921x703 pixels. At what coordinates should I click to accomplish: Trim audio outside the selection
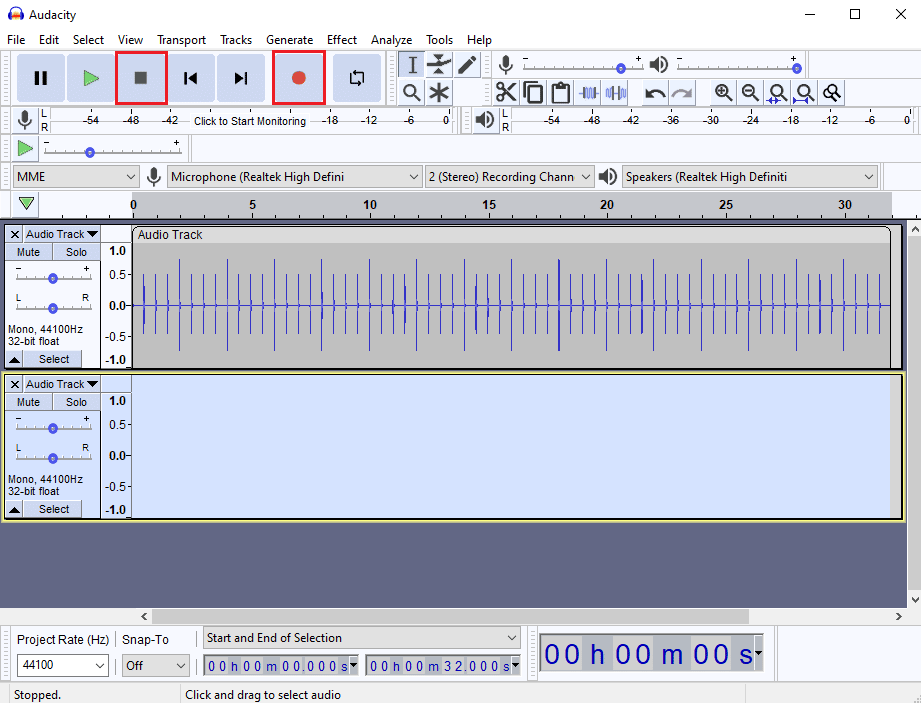tap(588, 92)
